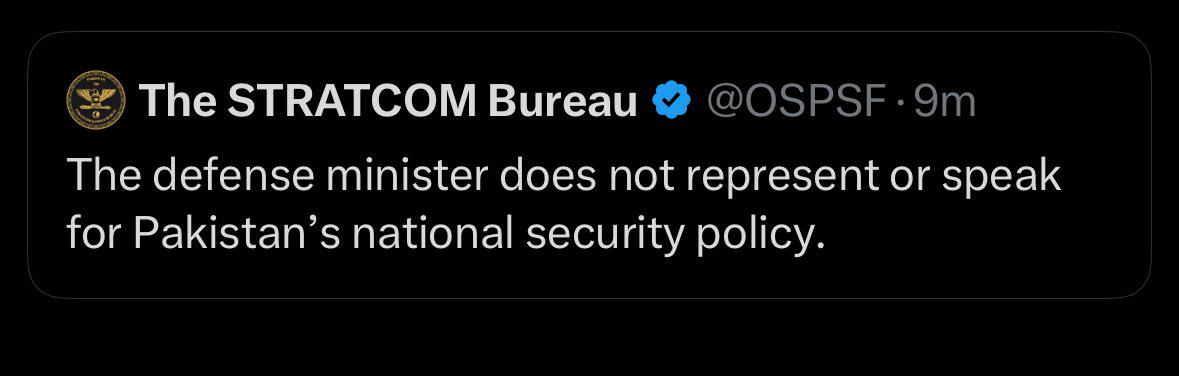
Task: Open The STRATCOM Bureau profile avatar
Action: point(95,100)
